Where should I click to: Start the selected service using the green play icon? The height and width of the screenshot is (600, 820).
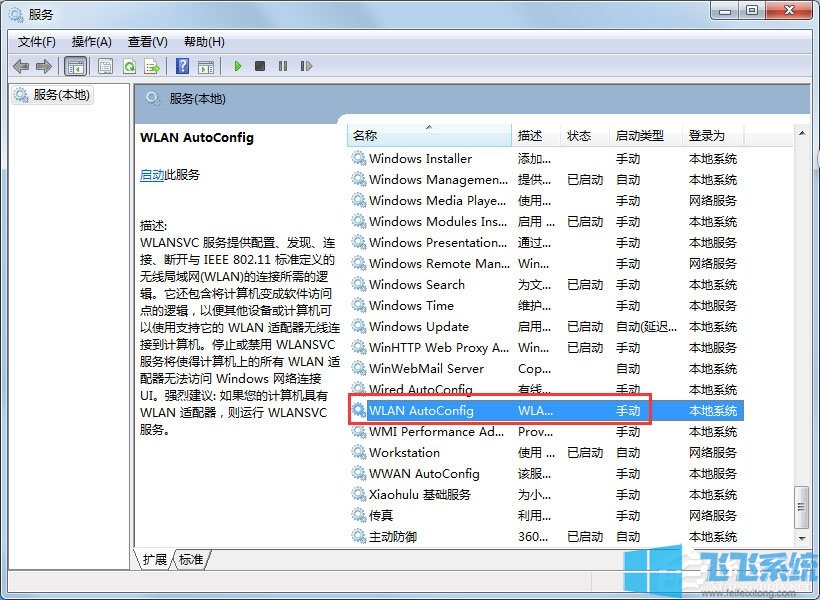pos(237,66)
